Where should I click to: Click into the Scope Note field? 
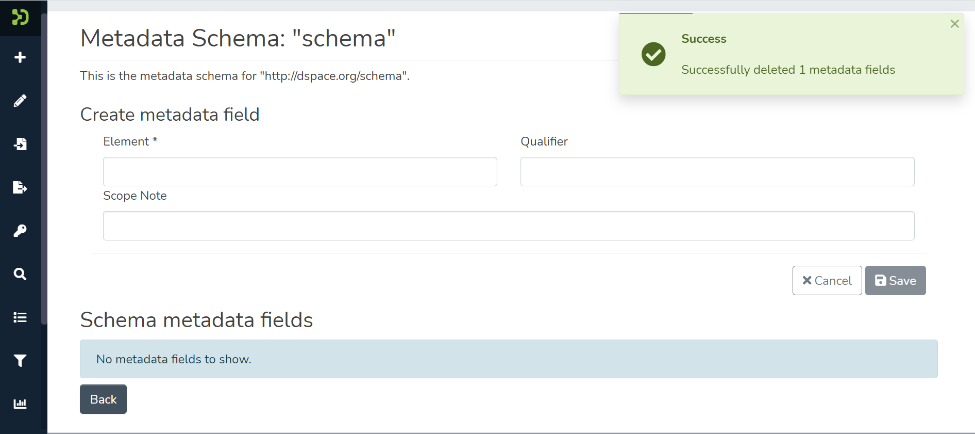tap(508, 226)
